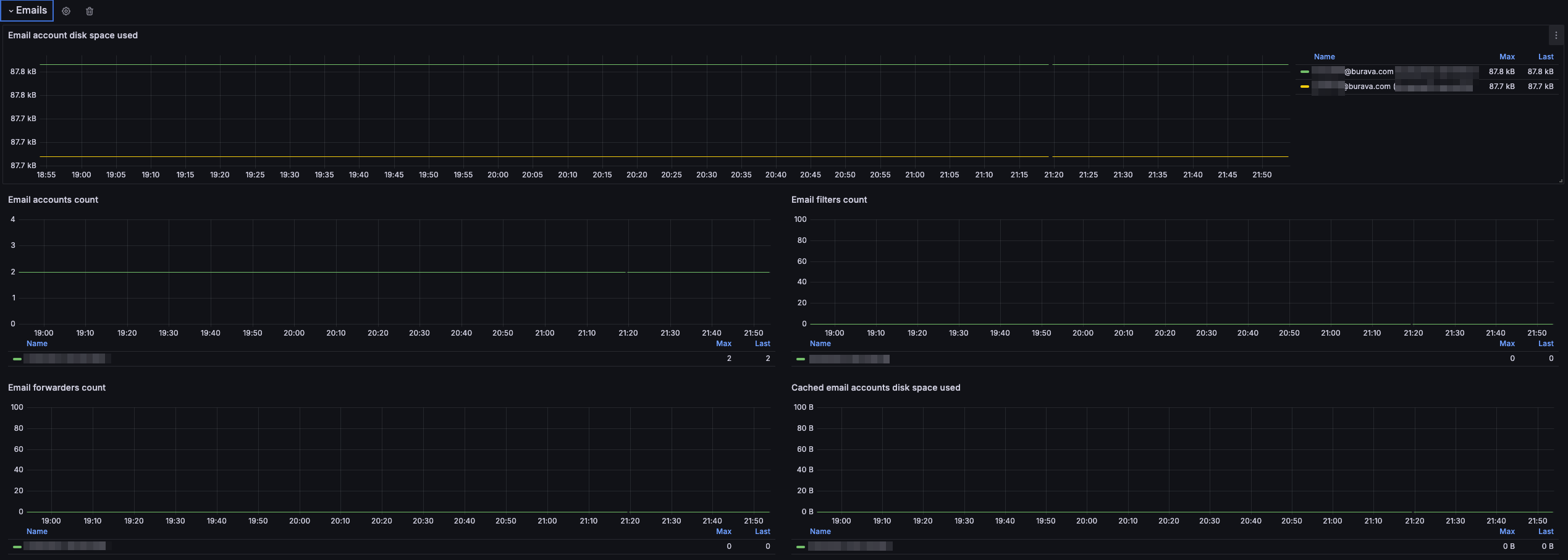Sort the disk space legend by Max
1568x560 pixels.
click(1507, 57)
